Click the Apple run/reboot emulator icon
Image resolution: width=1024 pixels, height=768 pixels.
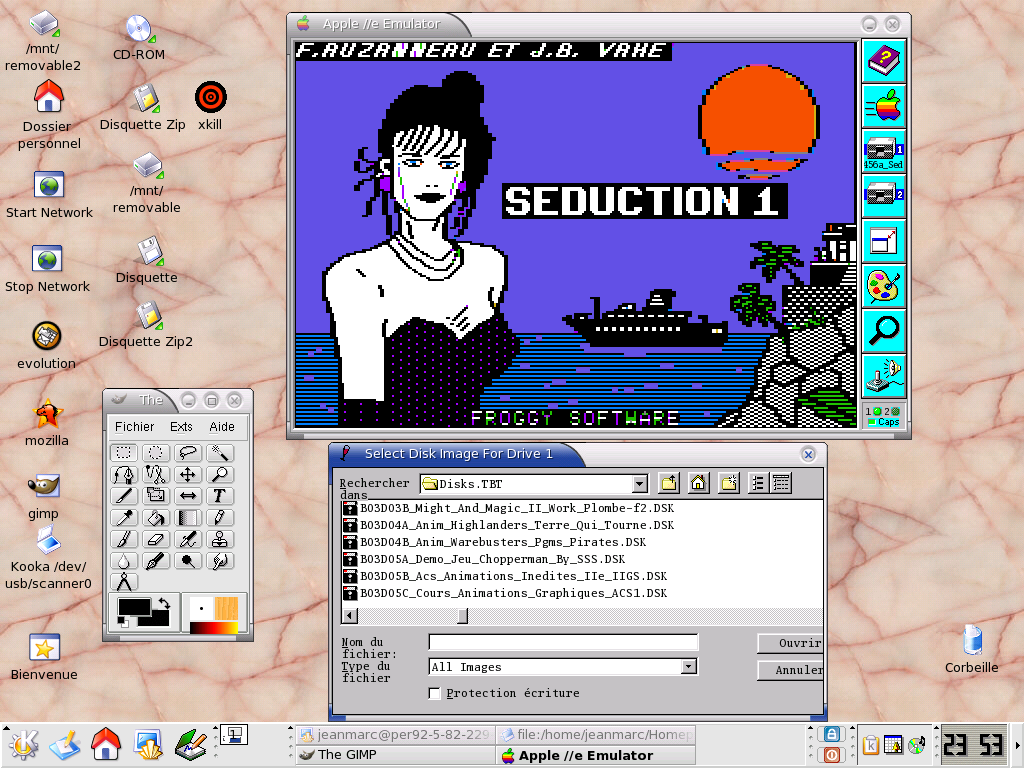click(x=884, y=106)
